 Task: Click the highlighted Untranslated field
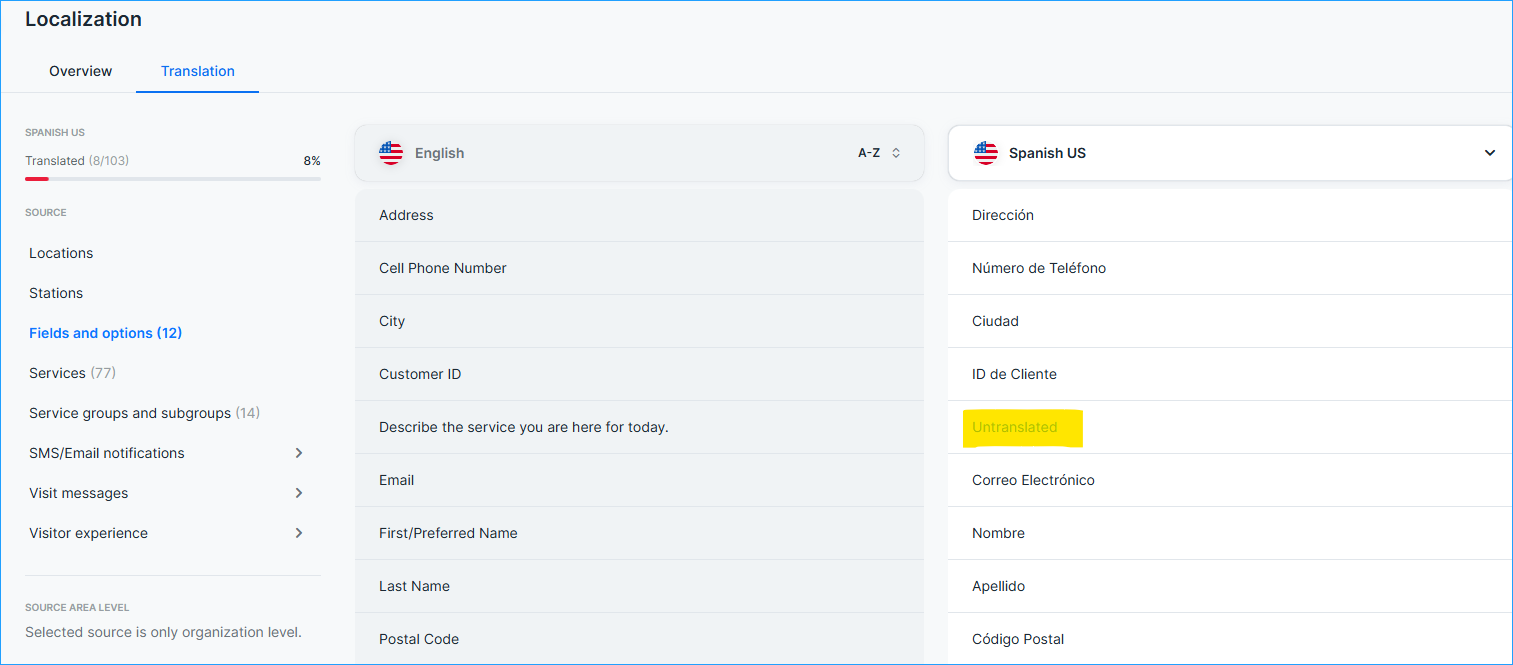coord(1014,427)
